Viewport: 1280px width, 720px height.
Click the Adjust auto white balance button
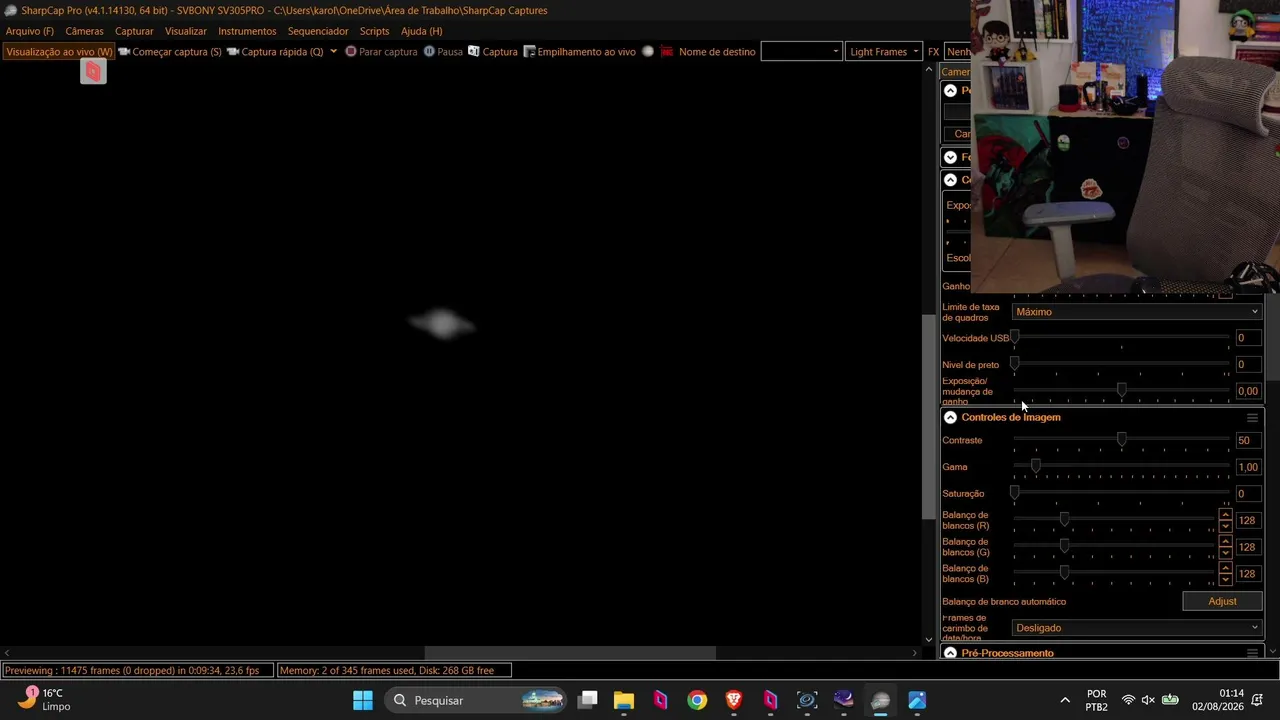1222,601
